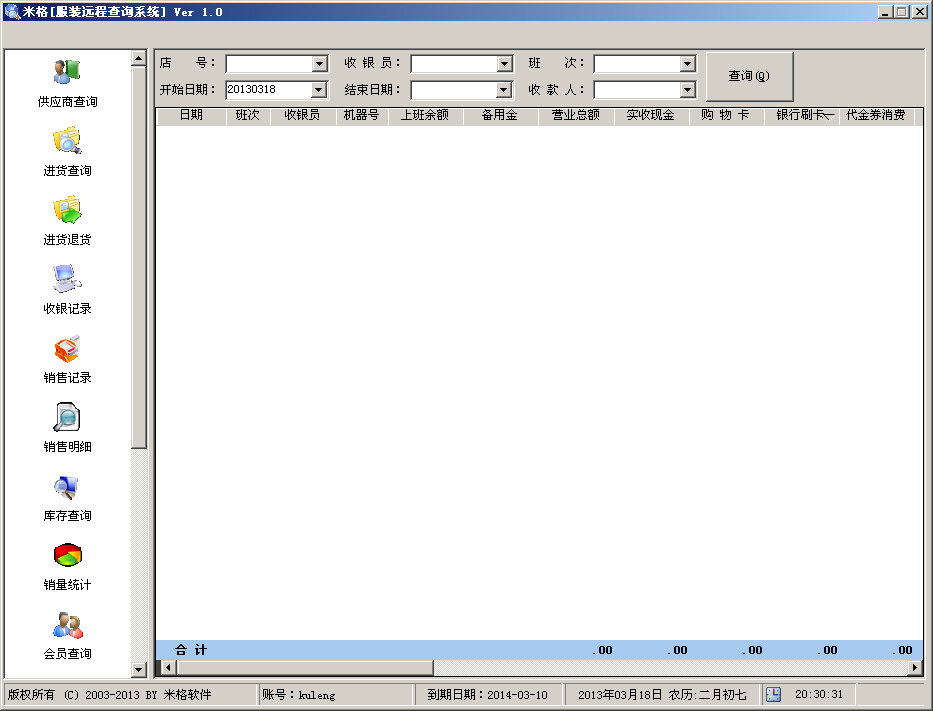Image resolution: width=933 pixels, height=711 pixels.
Task: Expand the 店号 dropdown
Action: click(320, 63)
